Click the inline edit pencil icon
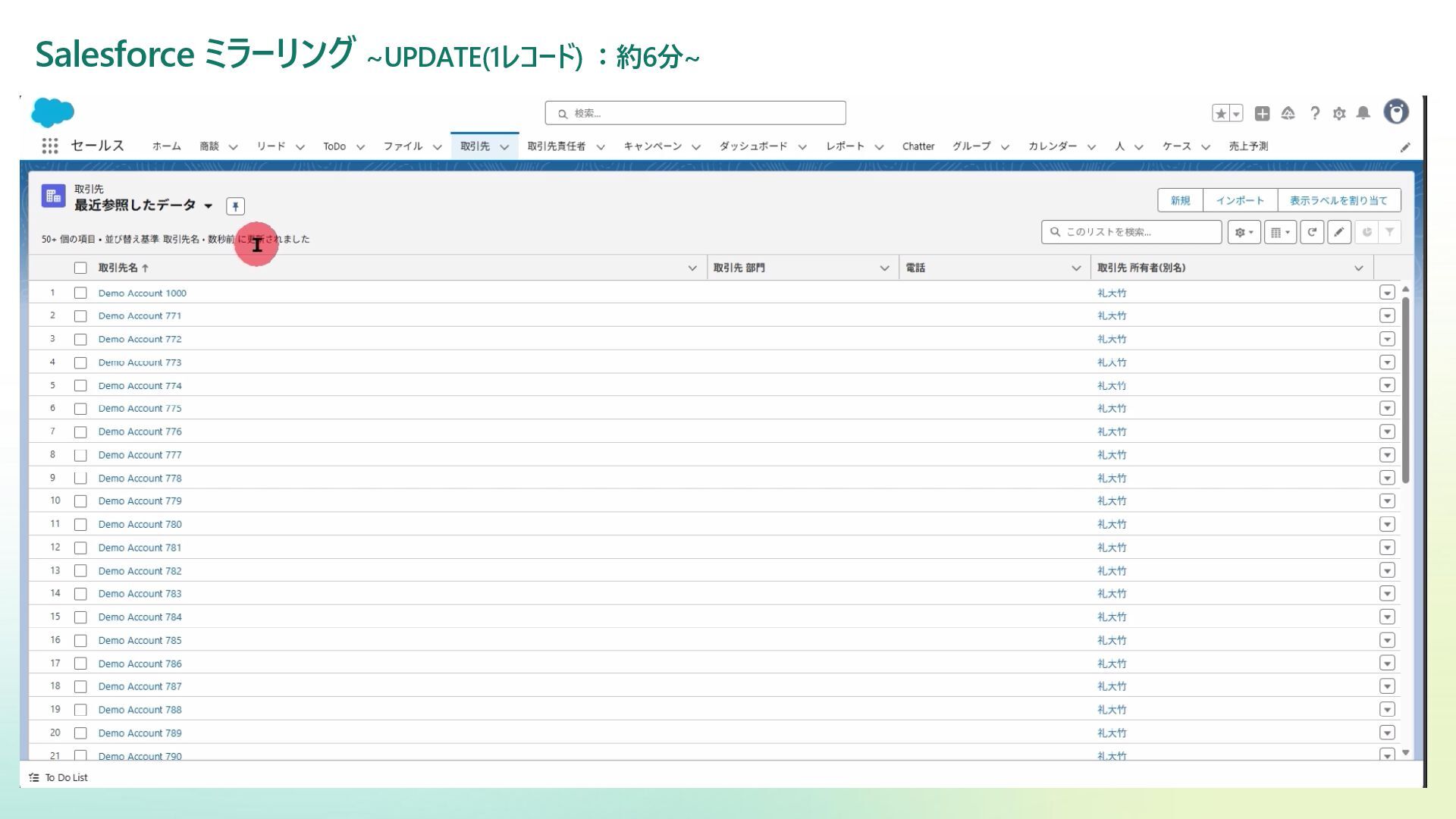Screen dimensions: 1456x819 [1339, 232]
